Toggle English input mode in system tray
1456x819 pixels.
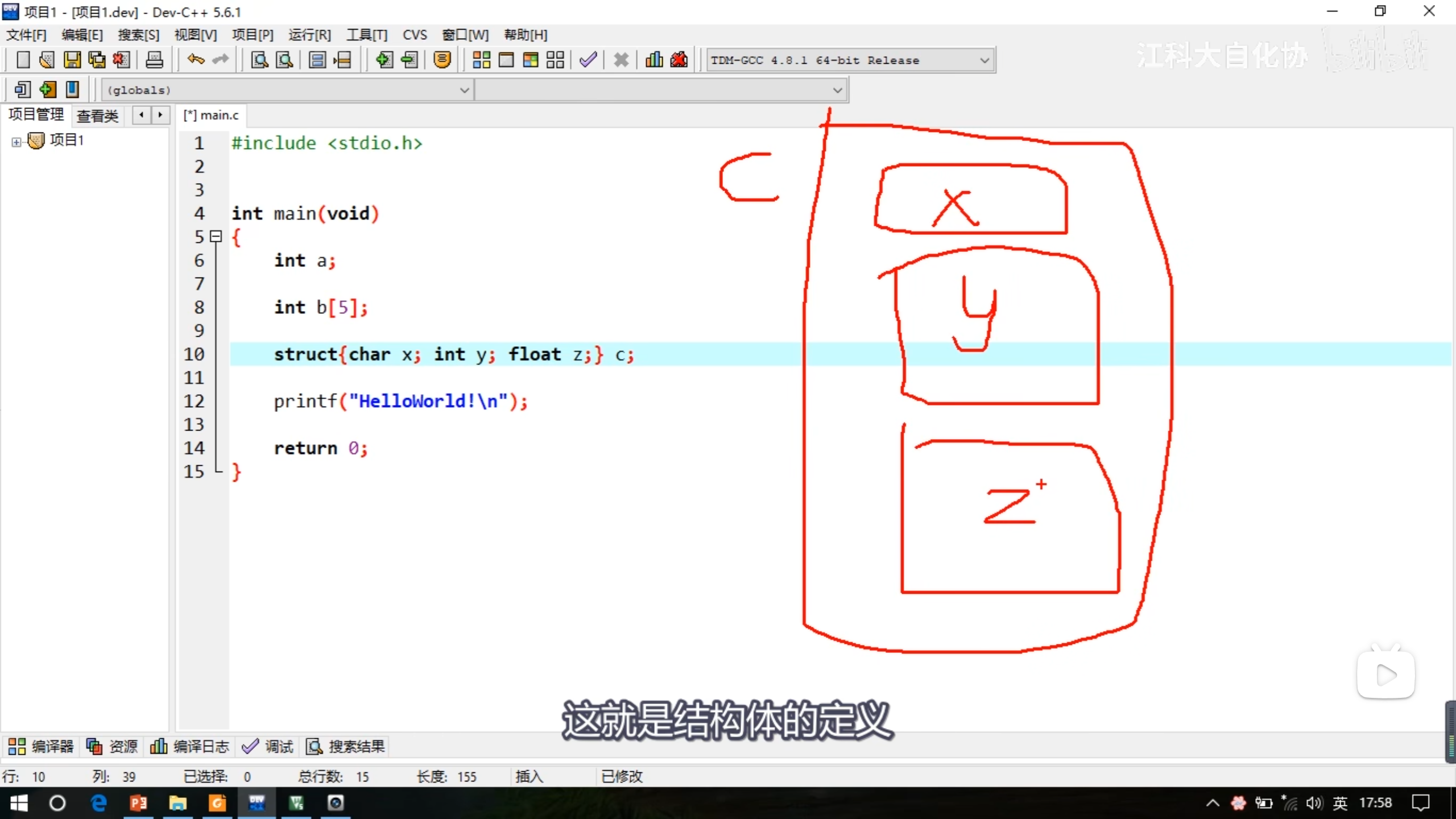(x=1340, y=803)
